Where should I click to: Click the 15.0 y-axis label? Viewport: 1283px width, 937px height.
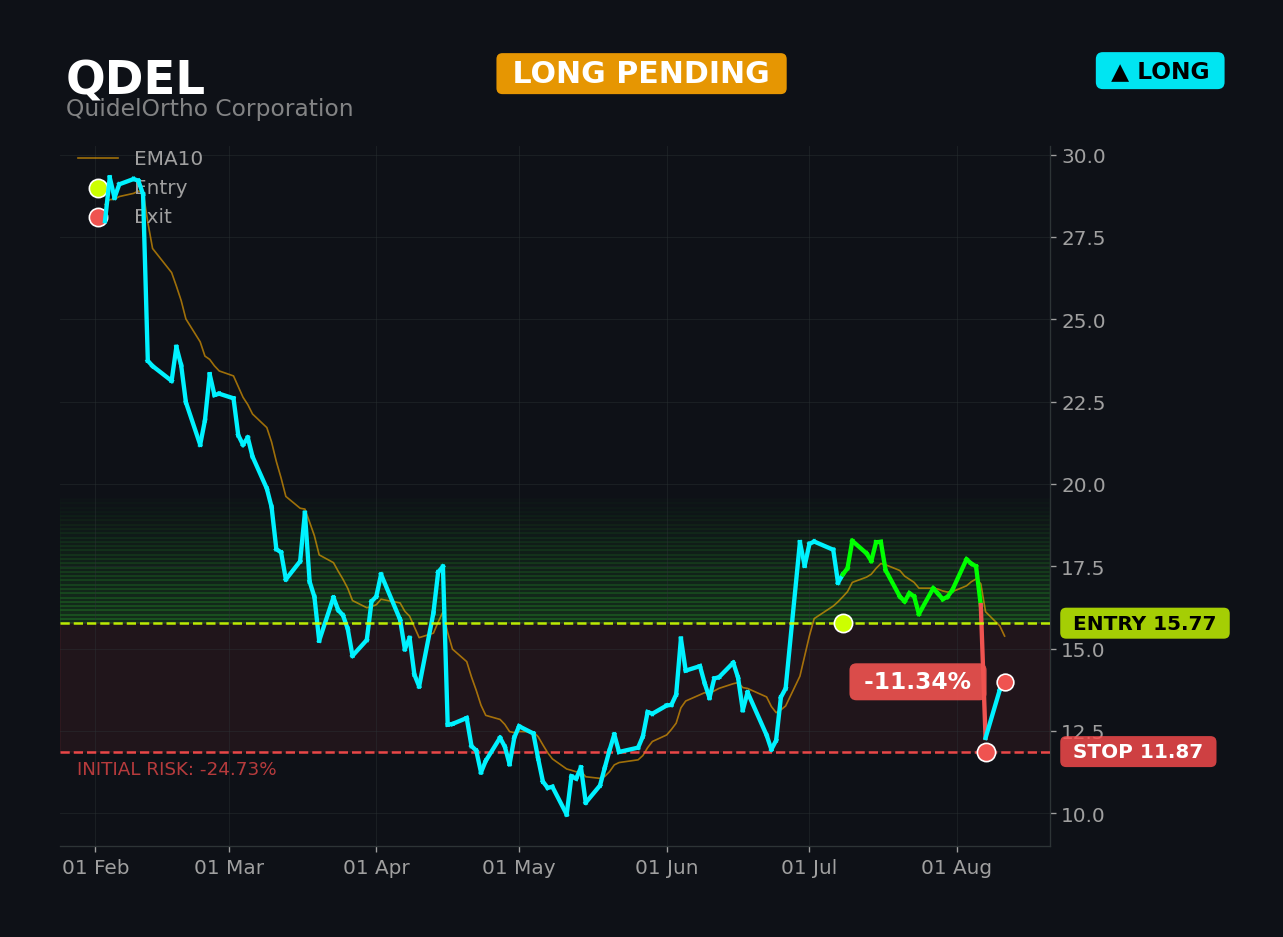point(1084,650)
